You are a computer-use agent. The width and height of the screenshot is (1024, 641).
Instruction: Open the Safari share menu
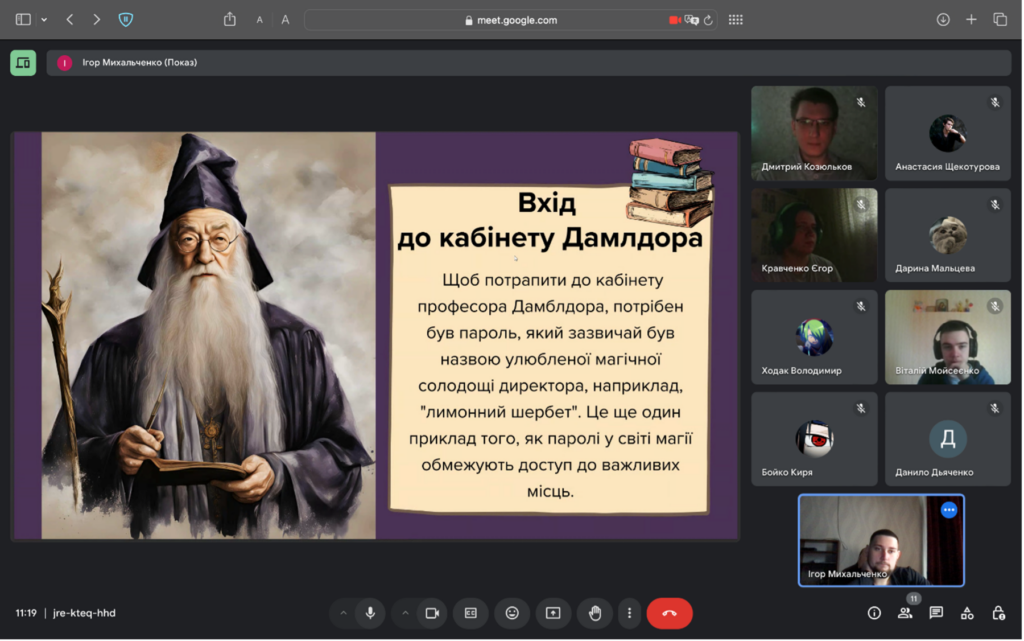[x=230, y=20]
